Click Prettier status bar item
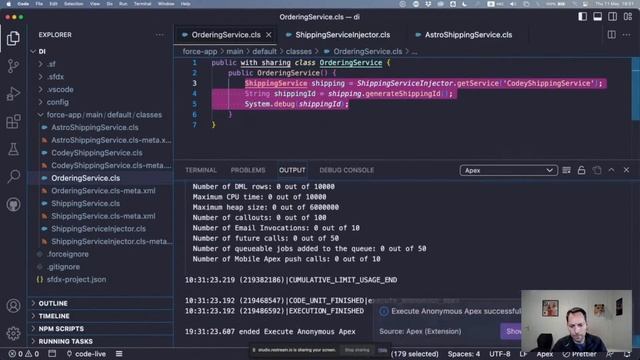Viewport: 640px width, 360px height. click(x=580, y=354)
